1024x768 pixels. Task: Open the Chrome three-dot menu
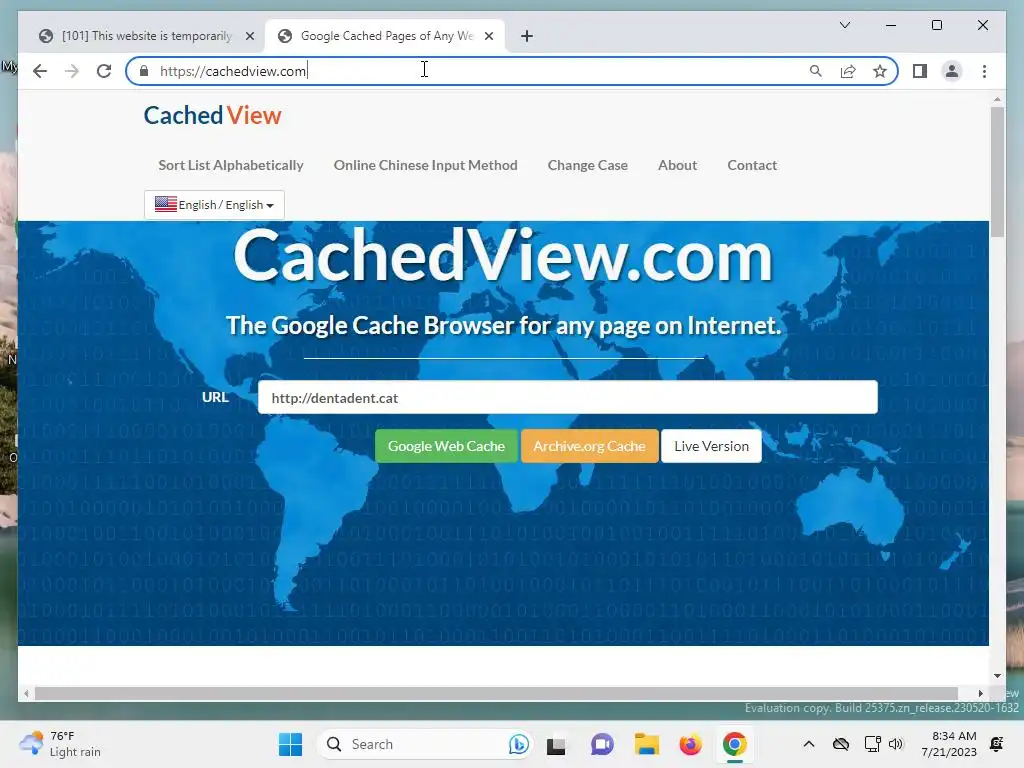tap(984, 71)
